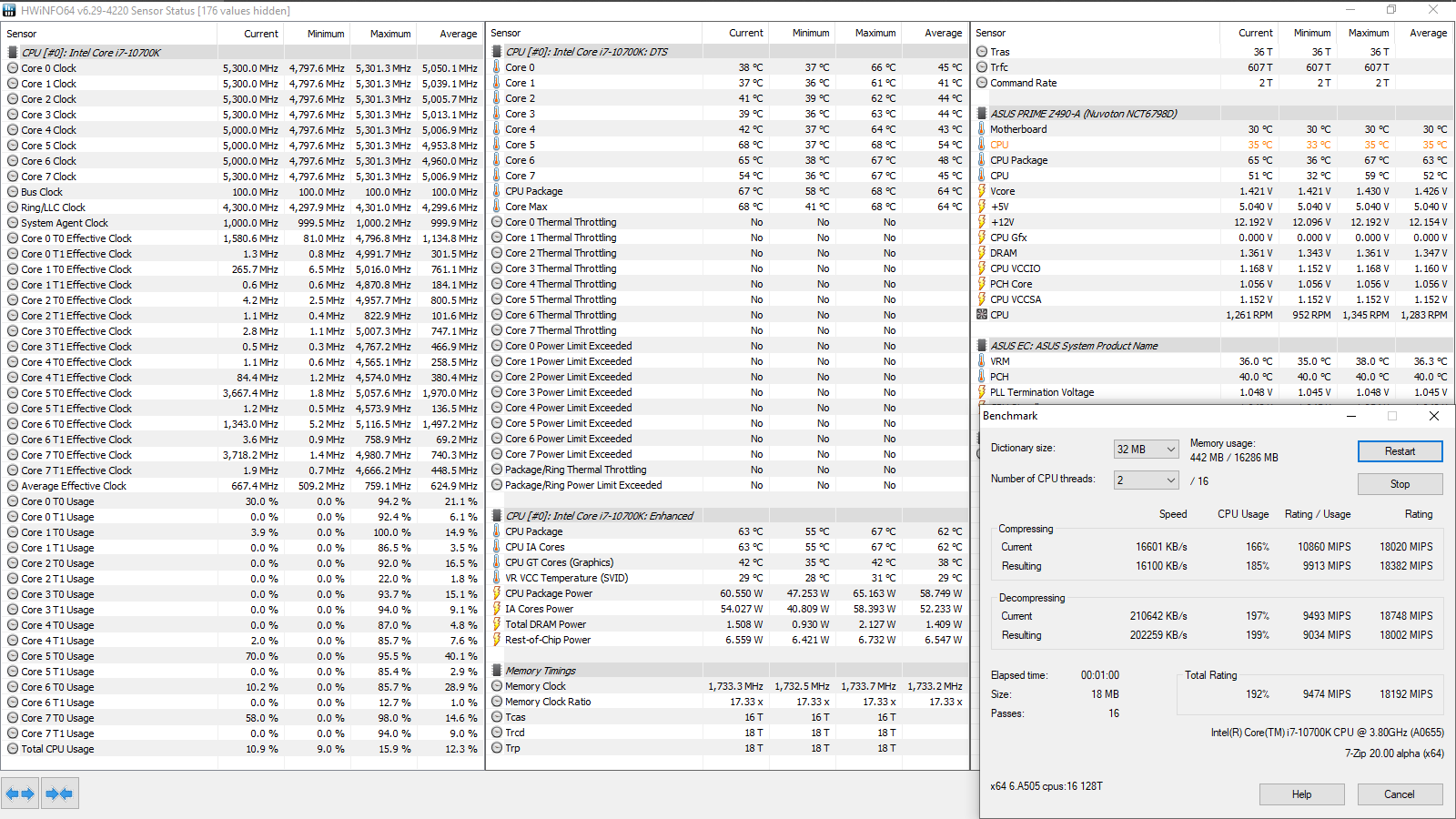
Task: Click the chip icon of ASUS PRIME Z490-A group
Action: (982, 114)
